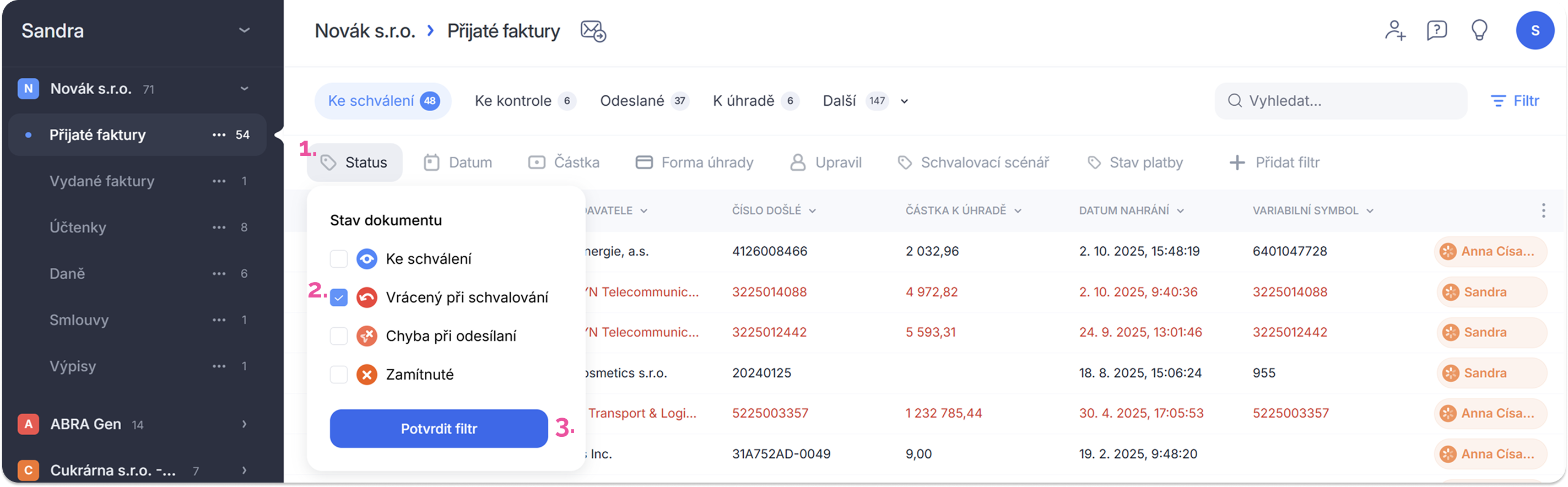Go to Novák s.r.o. breadcrumb
Image resolution: width=1568 pixels, height=487 pixels.
365,31
